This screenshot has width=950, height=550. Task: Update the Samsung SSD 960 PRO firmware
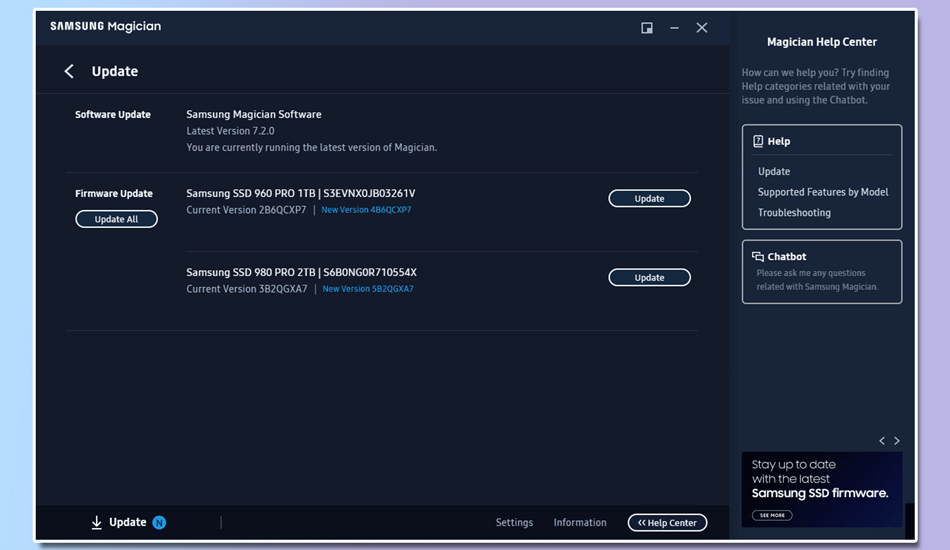point(649,198)
